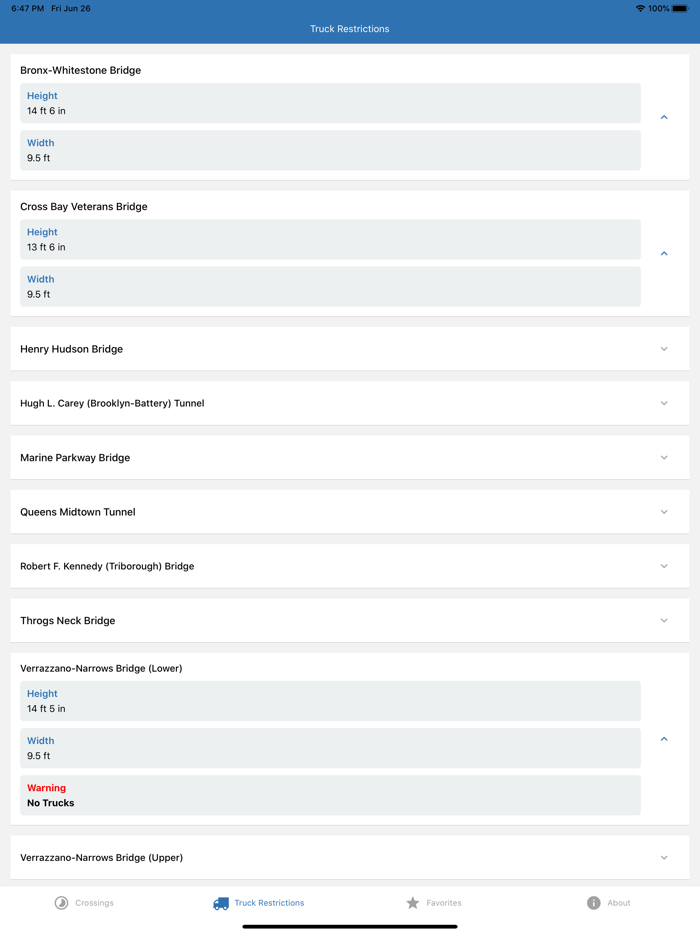Switch to the Favorites tab label
This screenshot has width=700, height=934.
click(x=444, y=903)
